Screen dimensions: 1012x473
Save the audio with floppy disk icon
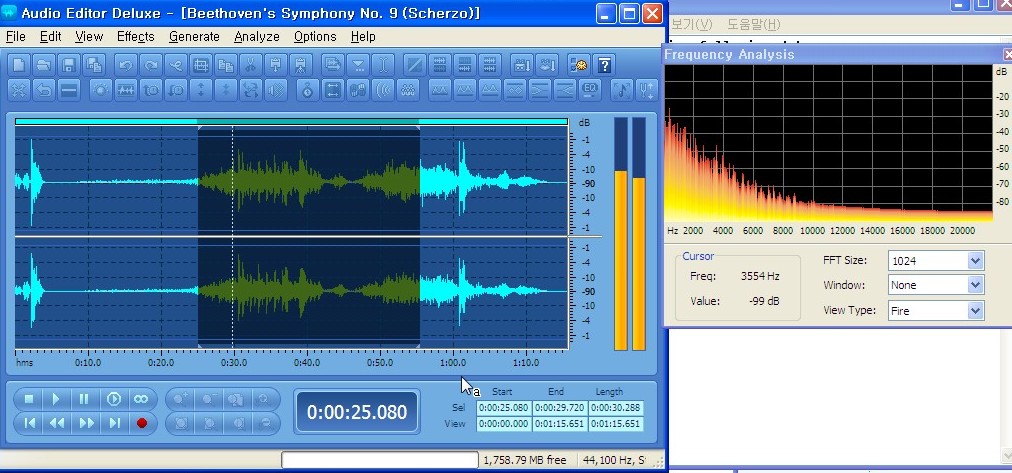(68, 65)
